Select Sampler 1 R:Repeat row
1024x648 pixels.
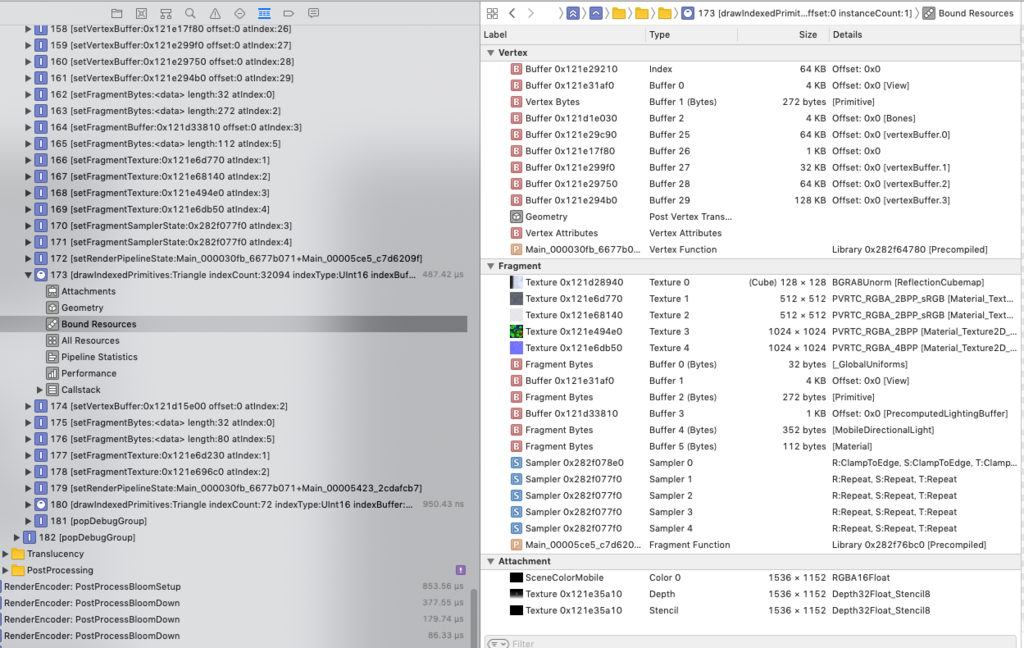point(752,479)
